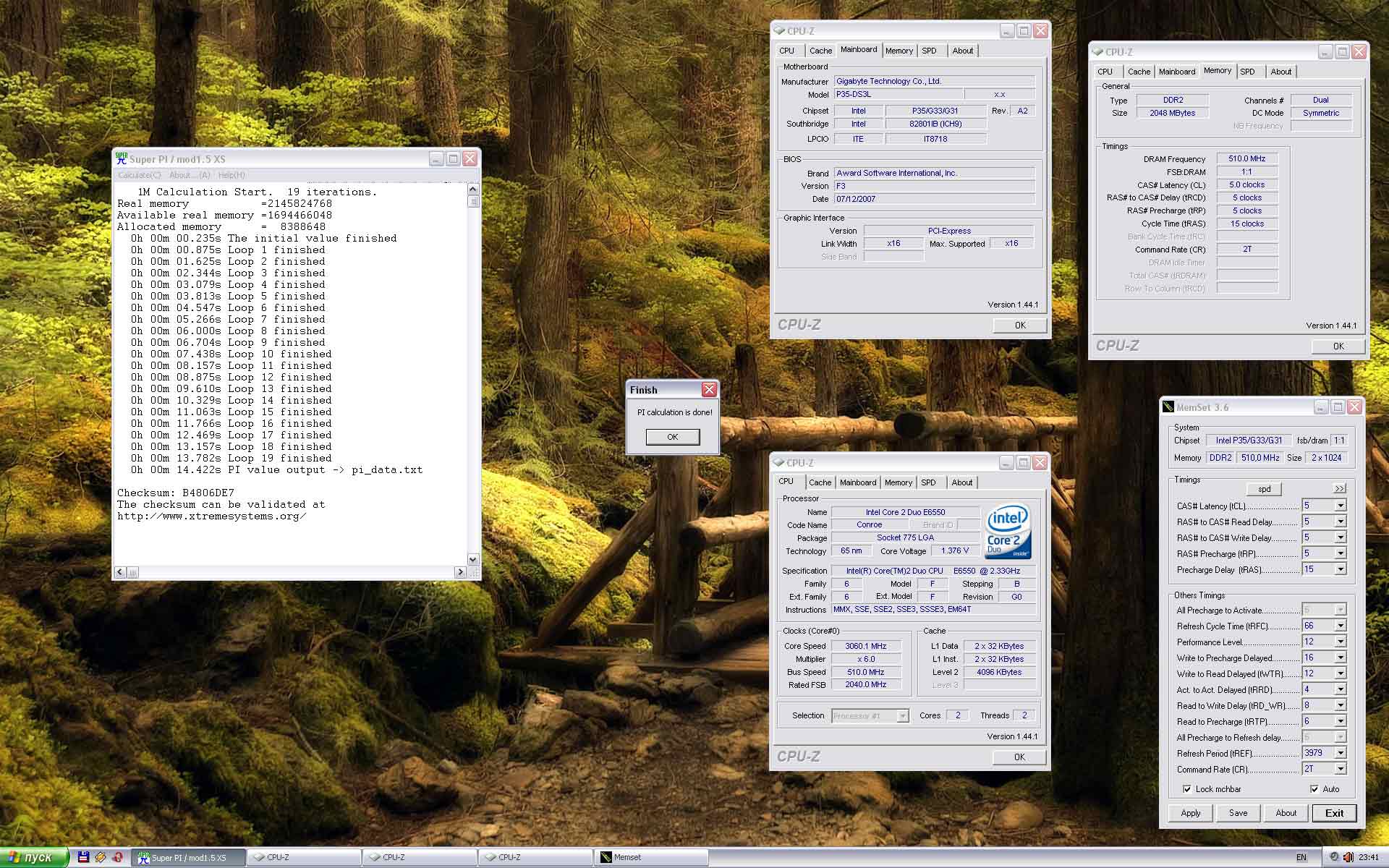Click the DRAM Frequency 510.0 MHz value
The width and height of the screenshot is (1389, 868).
(1247, 158)
